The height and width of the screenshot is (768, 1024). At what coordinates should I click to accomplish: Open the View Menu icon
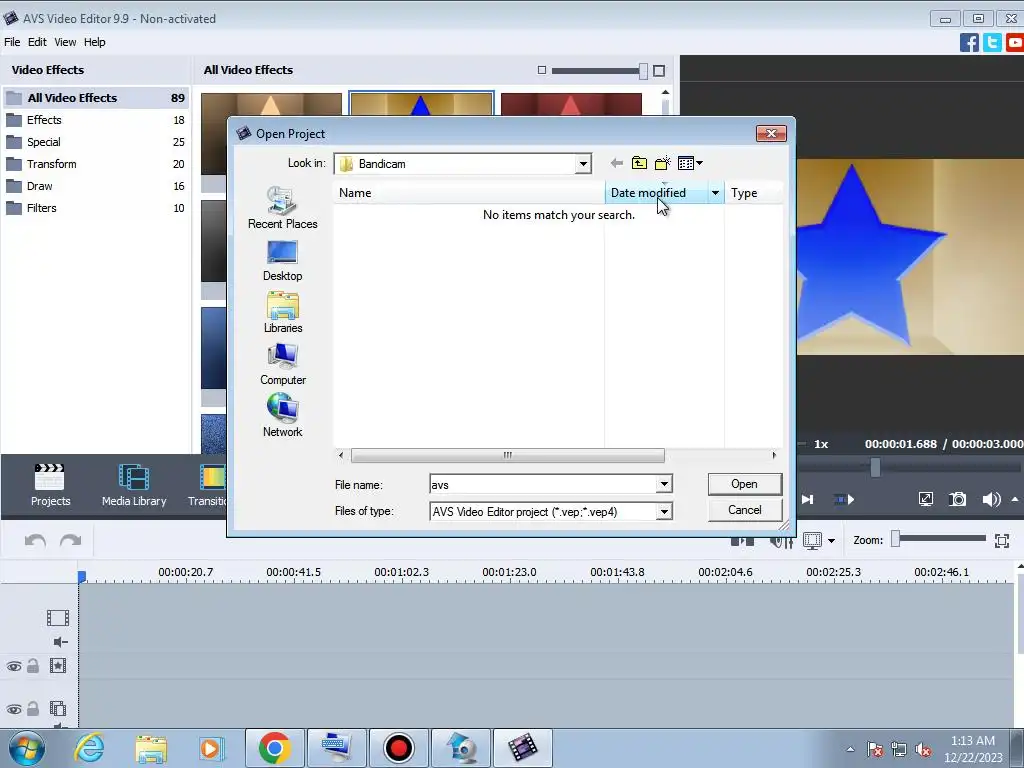click(690, 163)
